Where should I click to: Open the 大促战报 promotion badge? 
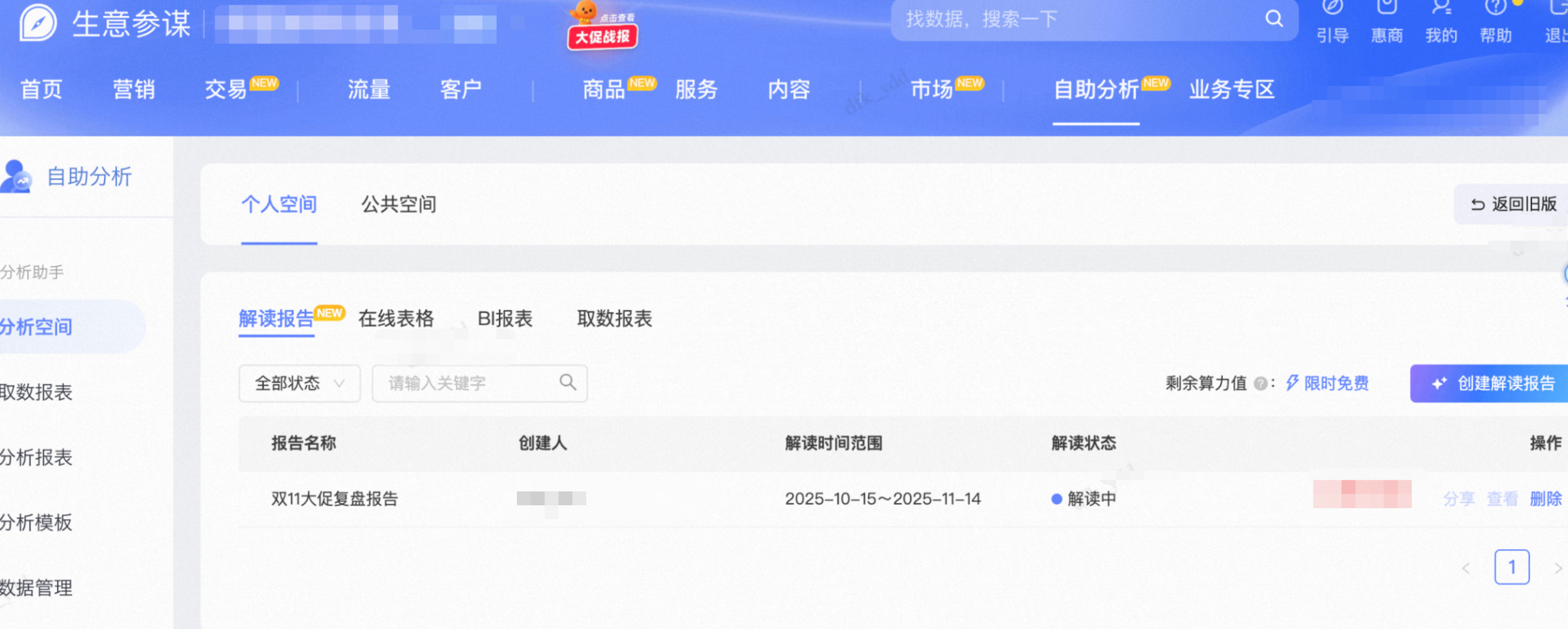click(x=602, y=26)
